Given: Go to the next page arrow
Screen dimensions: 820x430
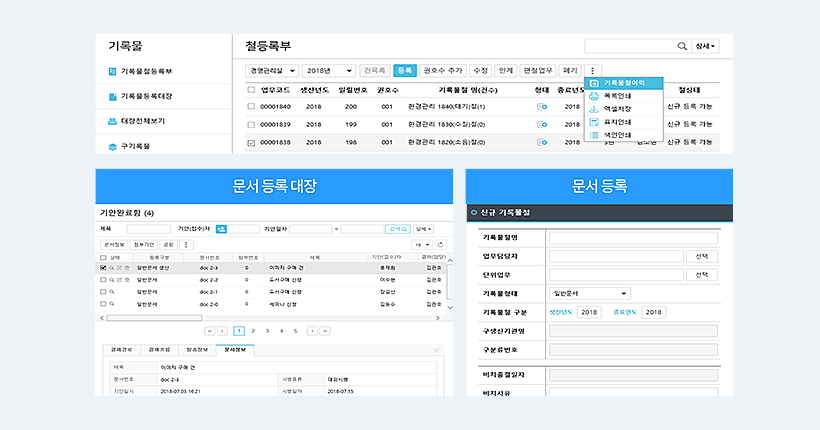Looking at the screenshot, I should [x=312, y=331].
